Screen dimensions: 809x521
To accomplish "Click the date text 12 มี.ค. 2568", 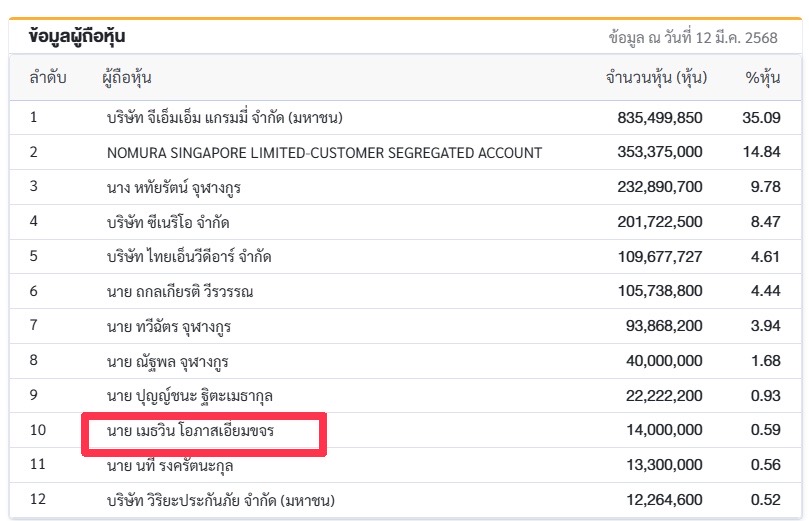I will (736, 38).
